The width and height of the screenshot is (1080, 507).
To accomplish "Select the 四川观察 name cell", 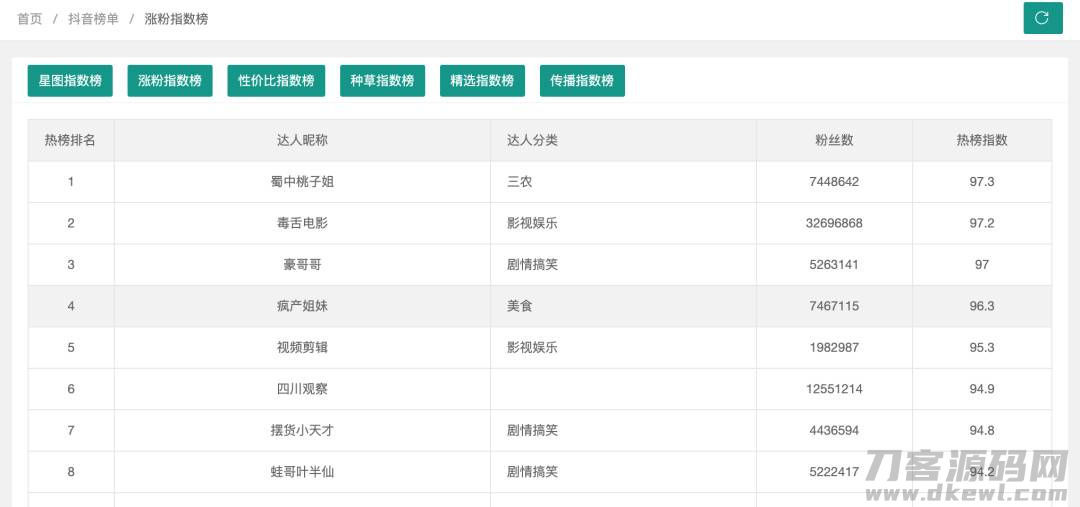I will [x=302, y=389].
